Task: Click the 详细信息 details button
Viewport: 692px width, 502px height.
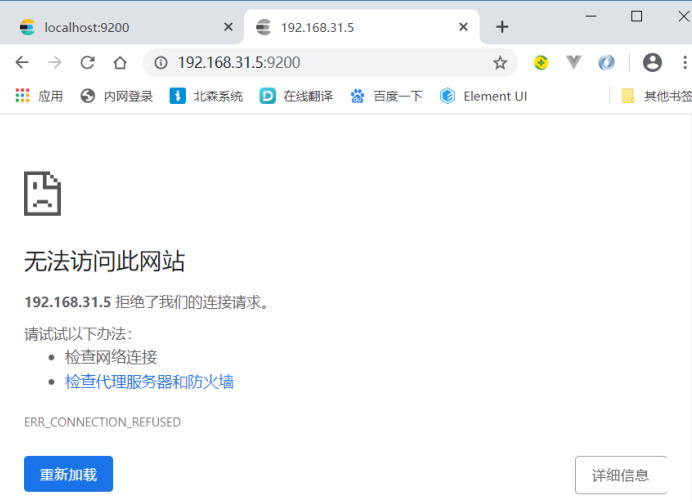Action: point(621,475)
